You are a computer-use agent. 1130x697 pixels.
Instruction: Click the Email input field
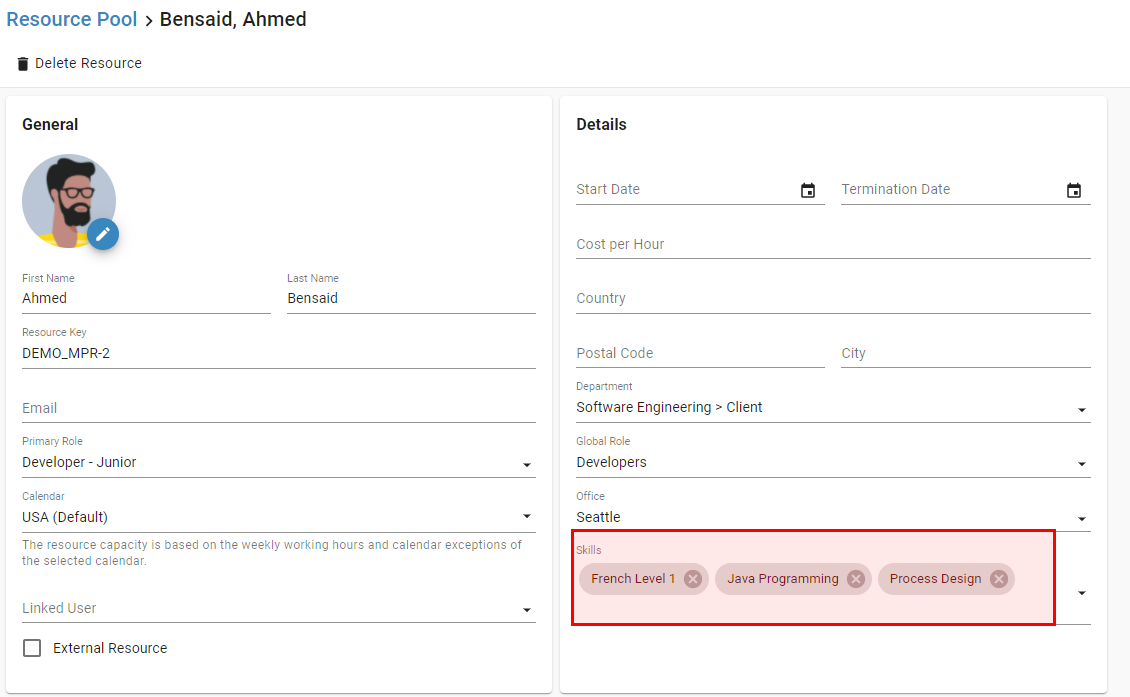point(279,408)
